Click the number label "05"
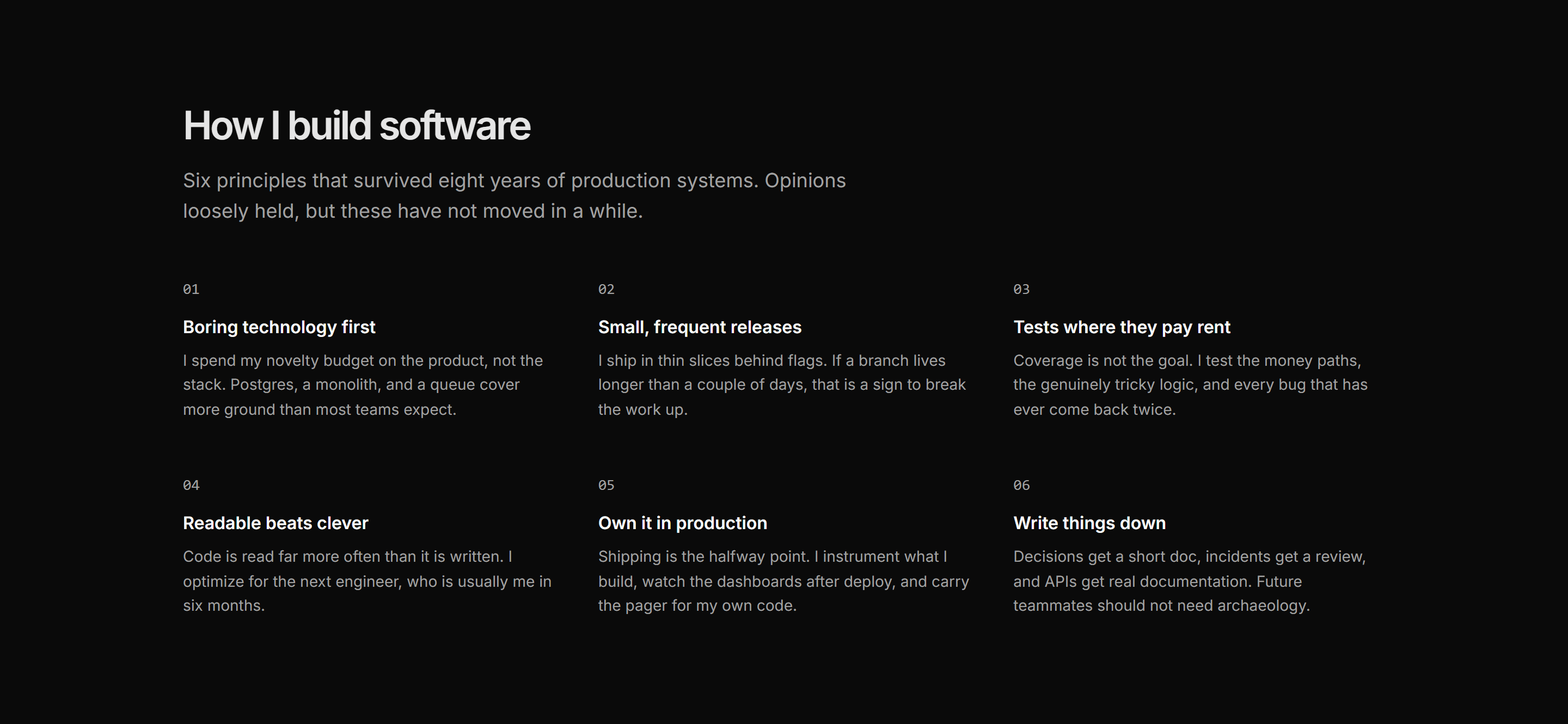 click(x=607, y=486)
